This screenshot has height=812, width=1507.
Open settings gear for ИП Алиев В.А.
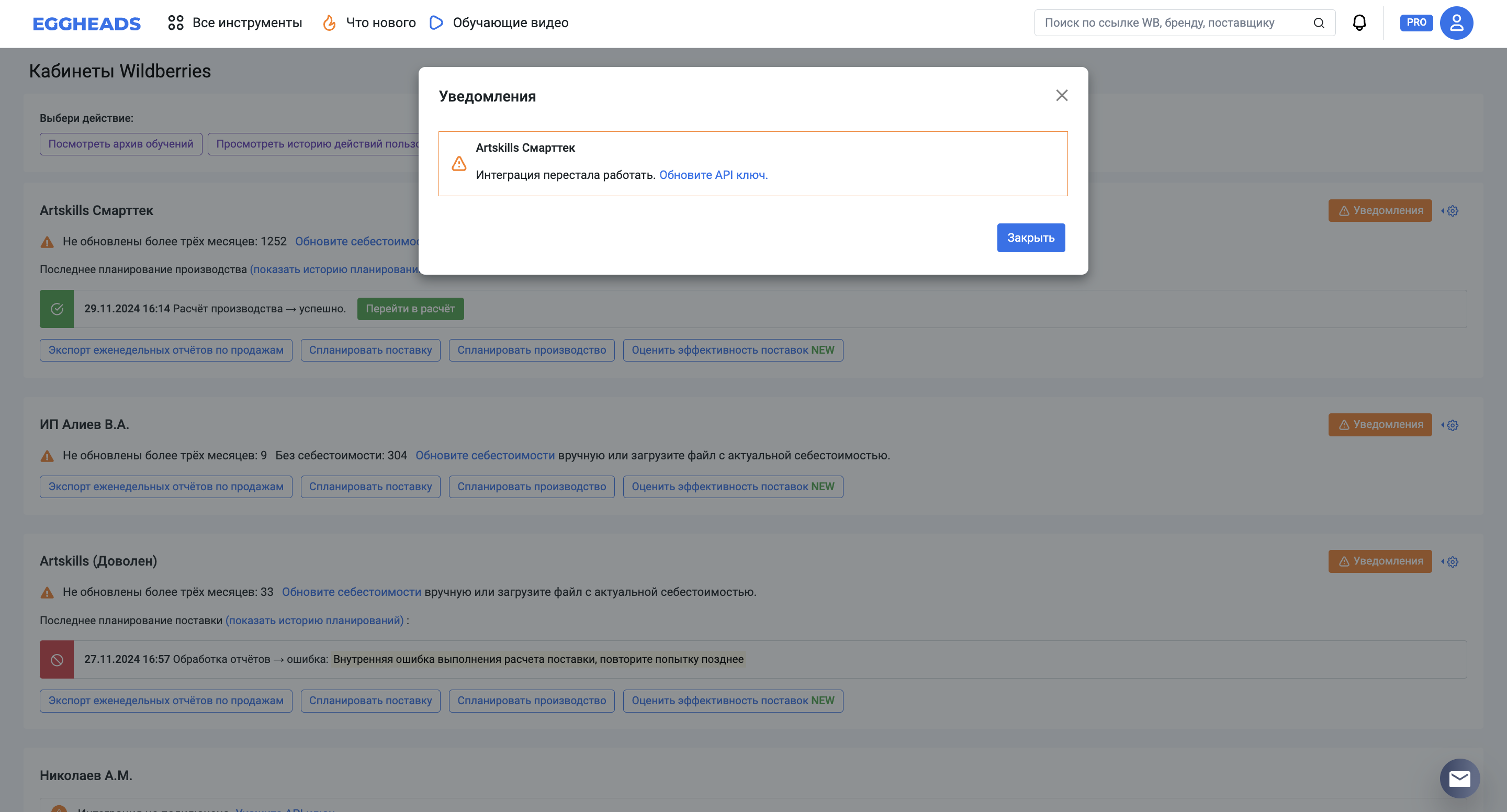[1451, 425]
